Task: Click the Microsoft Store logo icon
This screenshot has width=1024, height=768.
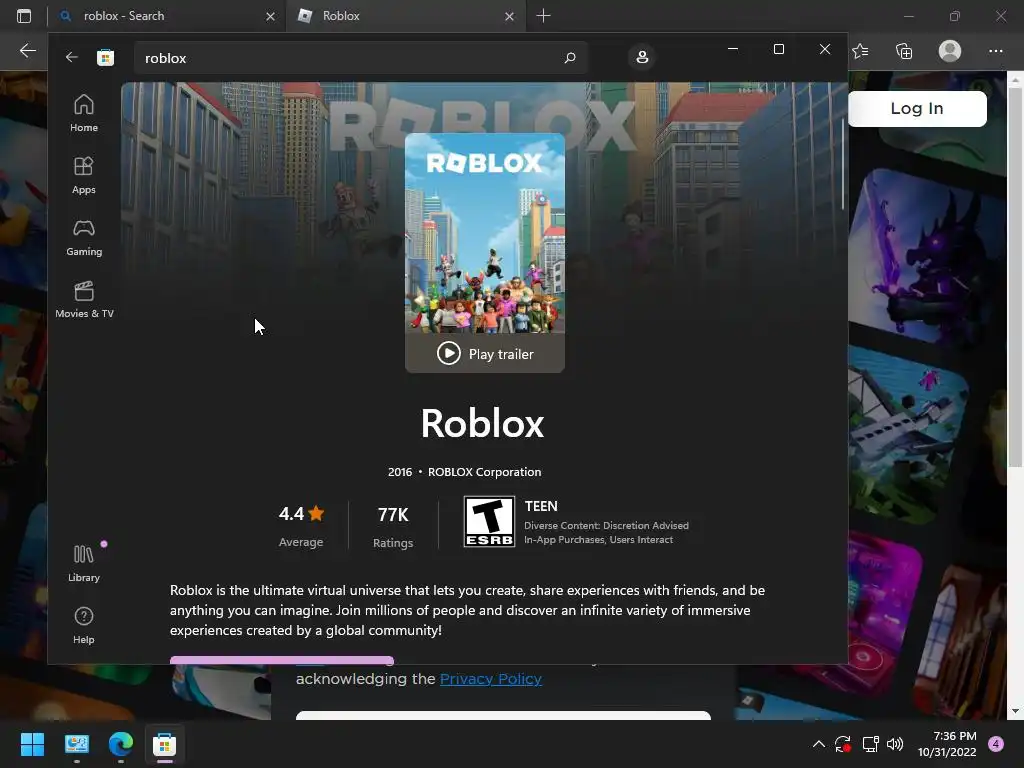Action: tap(105, 57)
